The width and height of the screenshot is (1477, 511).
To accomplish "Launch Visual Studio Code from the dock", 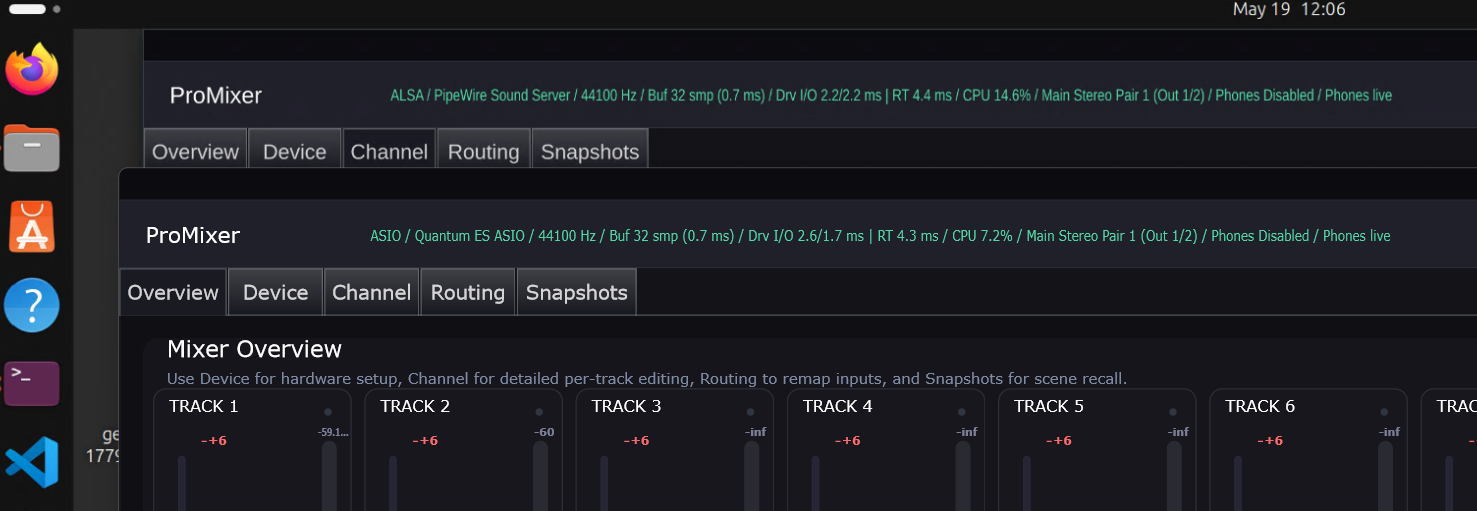I will [x=32, y=462].
